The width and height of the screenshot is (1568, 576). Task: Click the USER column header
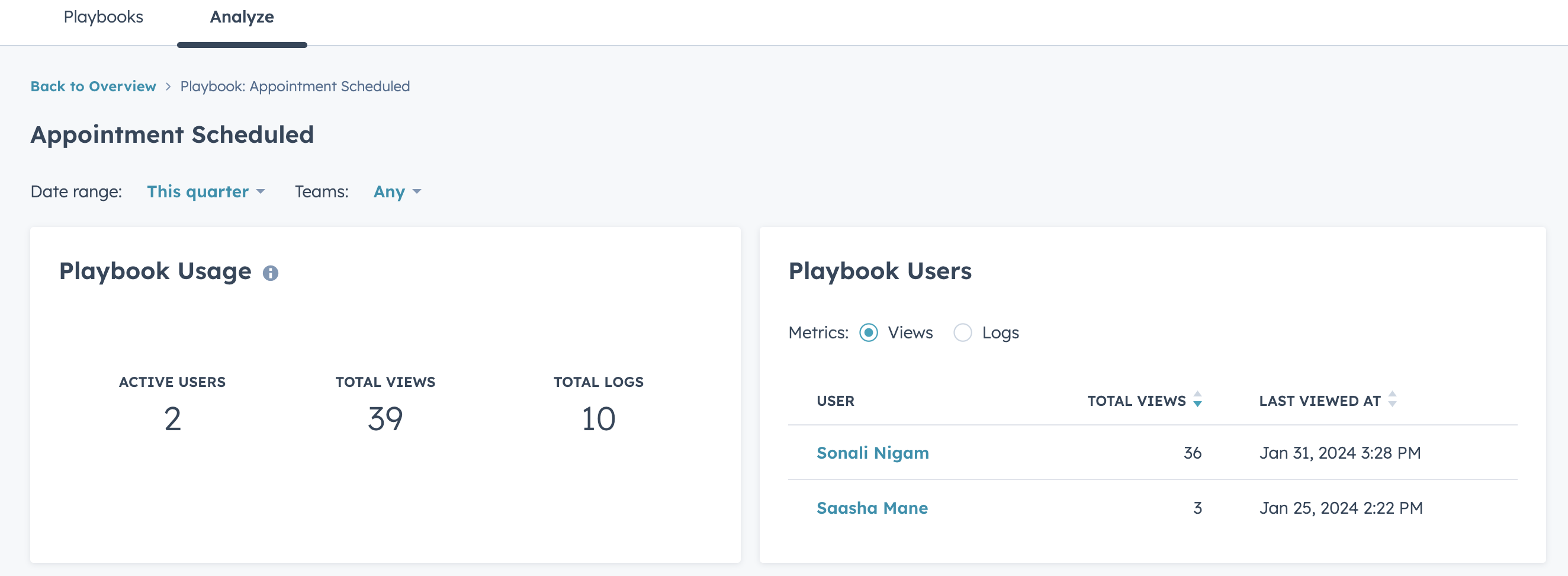coord(835,401)
